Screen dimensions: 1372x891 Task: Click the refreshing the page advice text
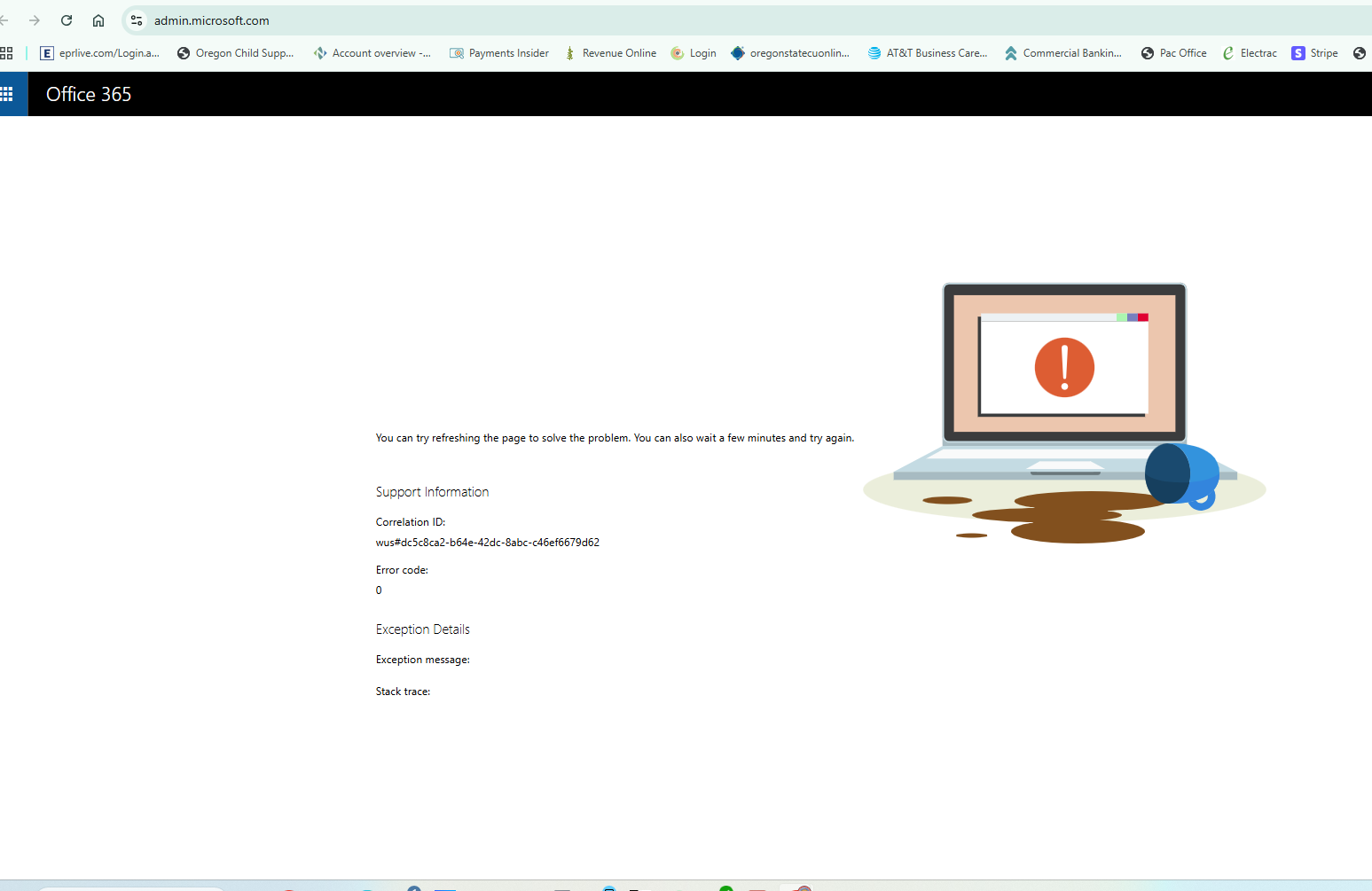(615, 438)
